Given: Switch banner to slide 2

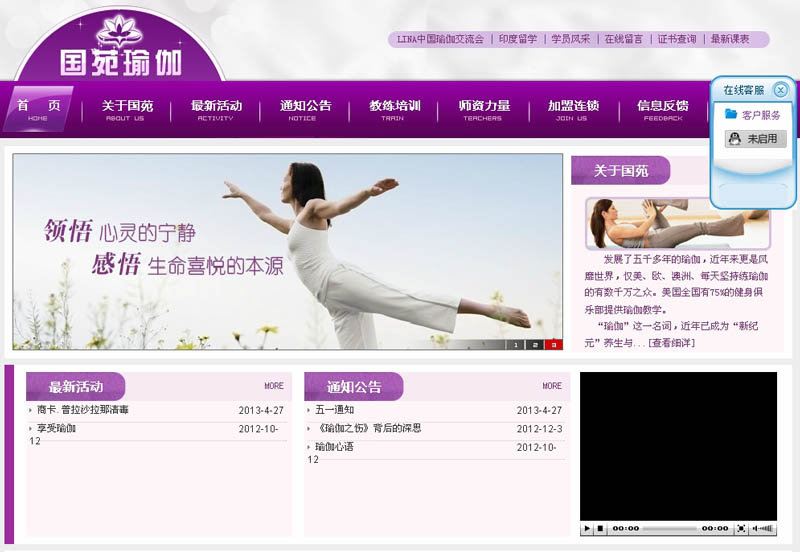Looking at the screenshot, I should [x=535, y=344].
